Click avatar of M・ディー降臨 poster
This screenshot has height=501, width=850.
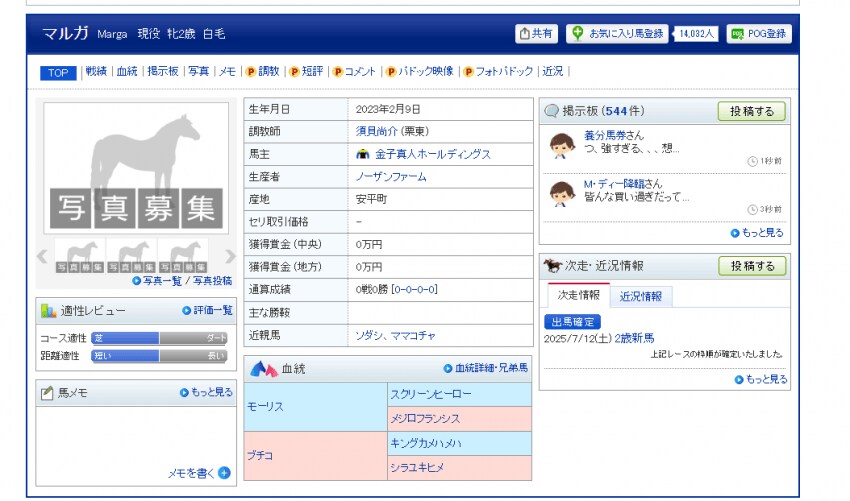562,194
